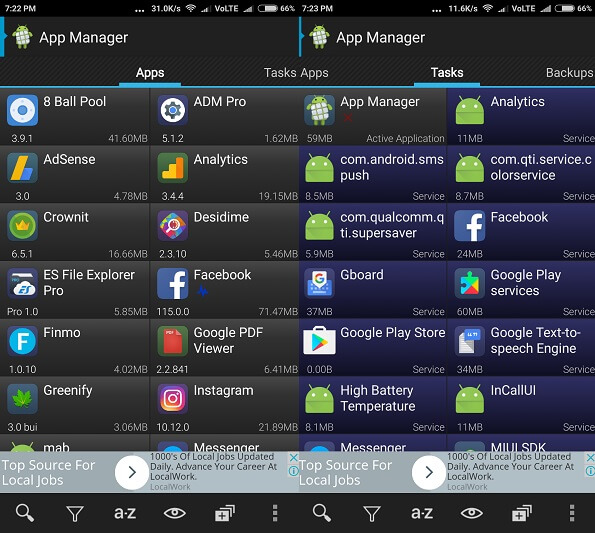Toggle the eye view icon in the left toolbar
Image resolution: width=595 pixels, height=533 pixels.
coord(175,513)
